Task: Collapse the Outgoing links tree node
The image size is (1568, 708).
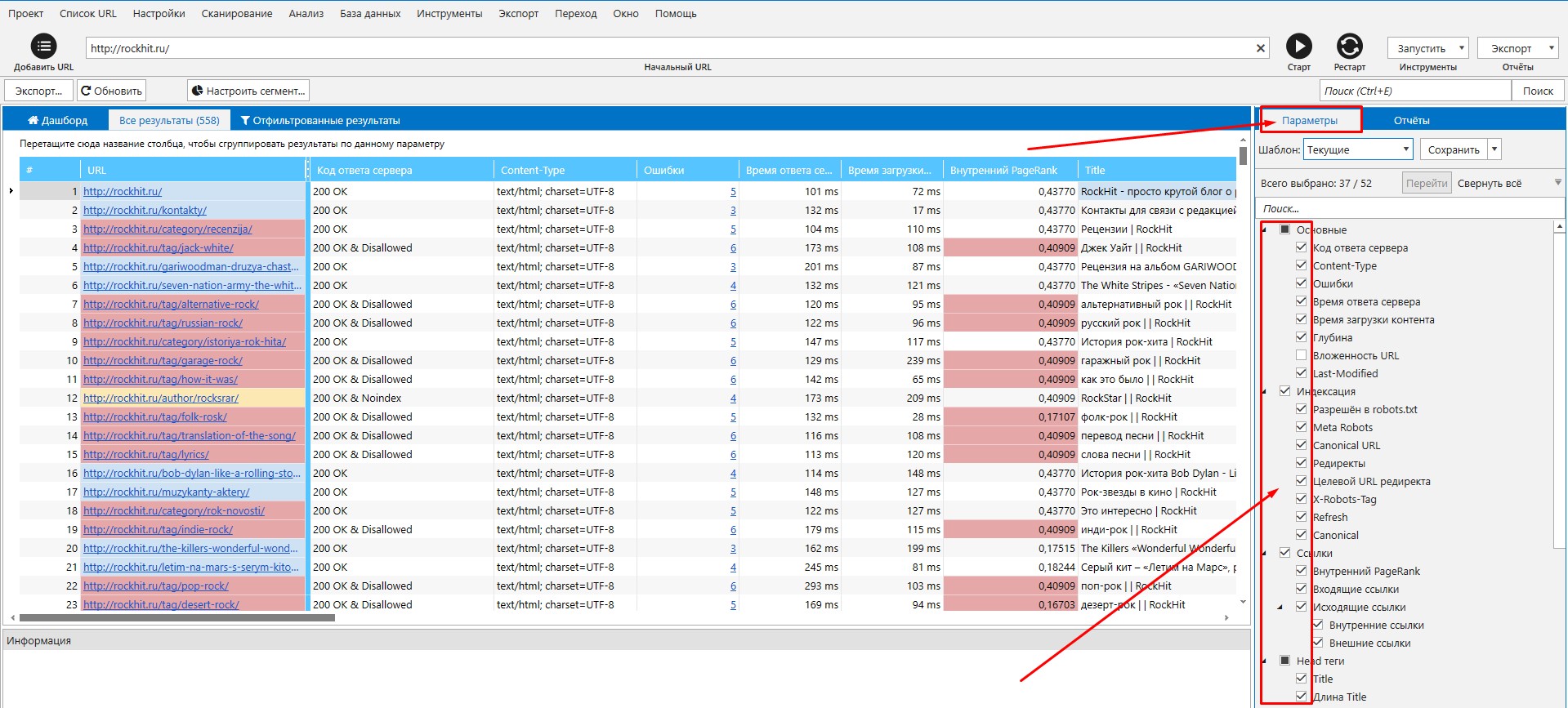Action: click(1280, 607)
